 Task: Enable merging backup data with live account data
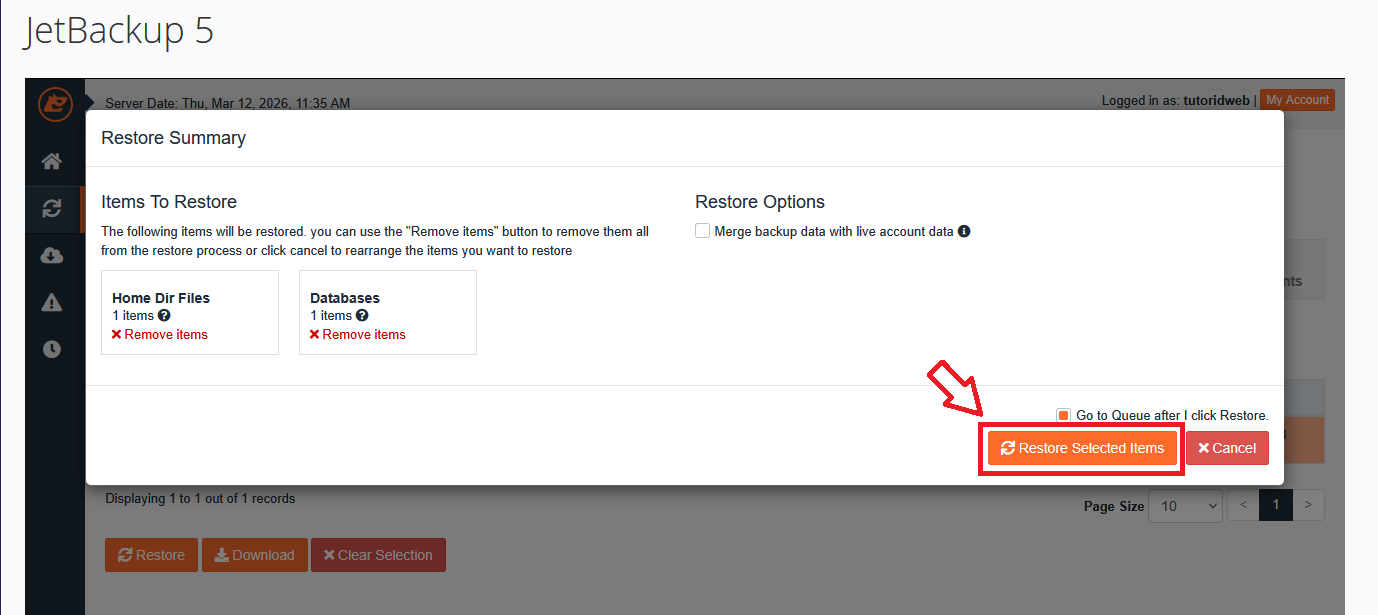(702, 230)
